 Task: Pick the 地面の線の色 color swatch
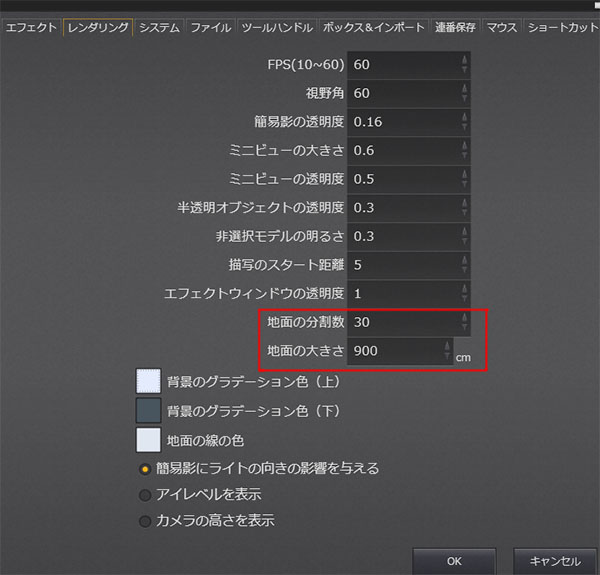pyautogui.click(x=148, y=440)
